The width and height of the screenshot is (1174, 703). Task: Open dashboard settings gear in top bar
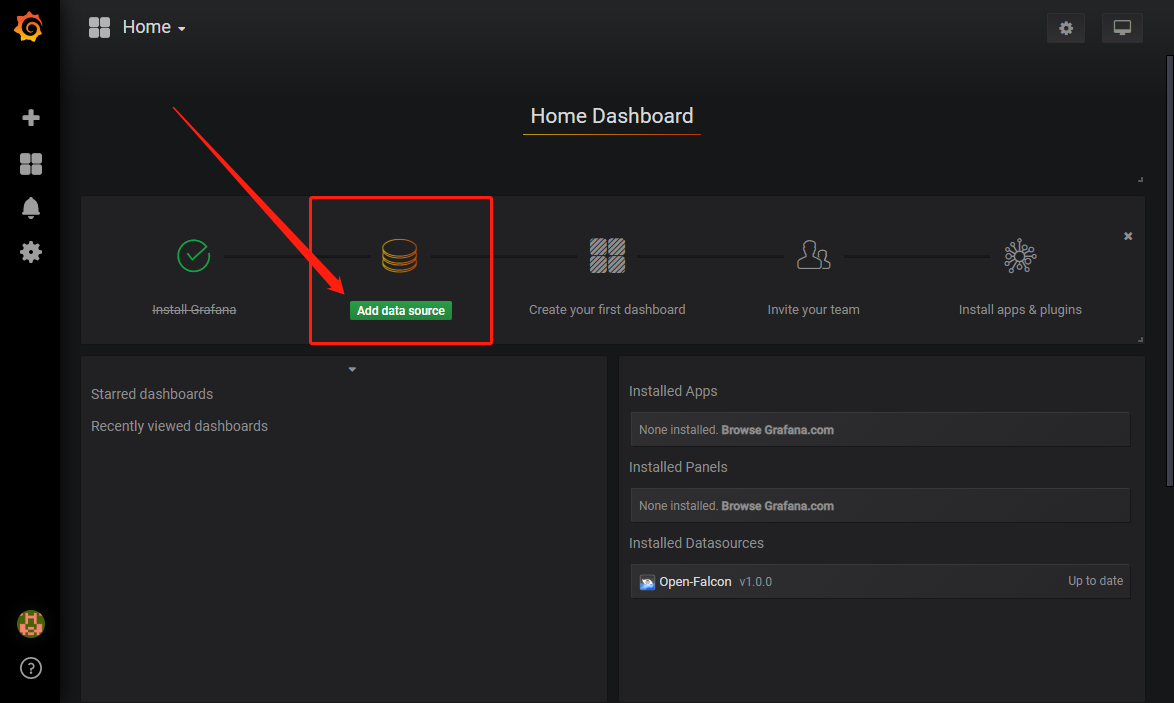coord(1065,28)
